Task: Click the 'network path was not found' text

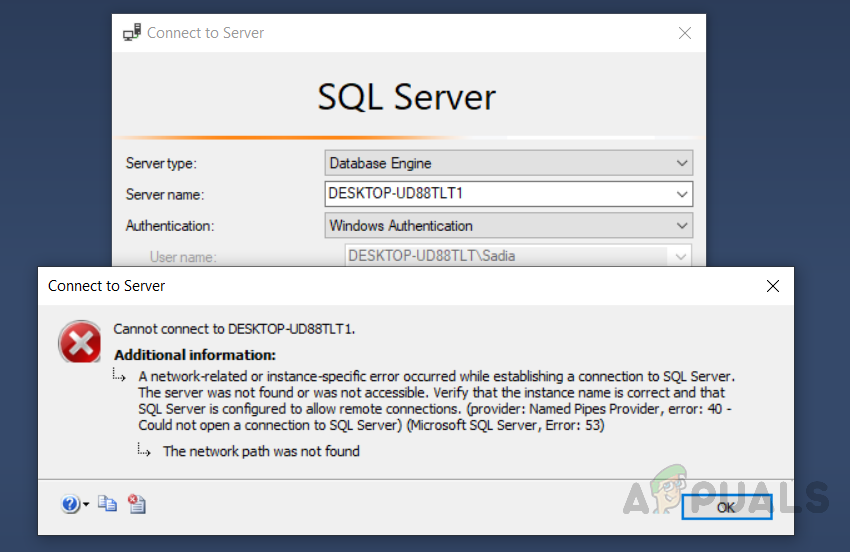Action: pos(261,451)
